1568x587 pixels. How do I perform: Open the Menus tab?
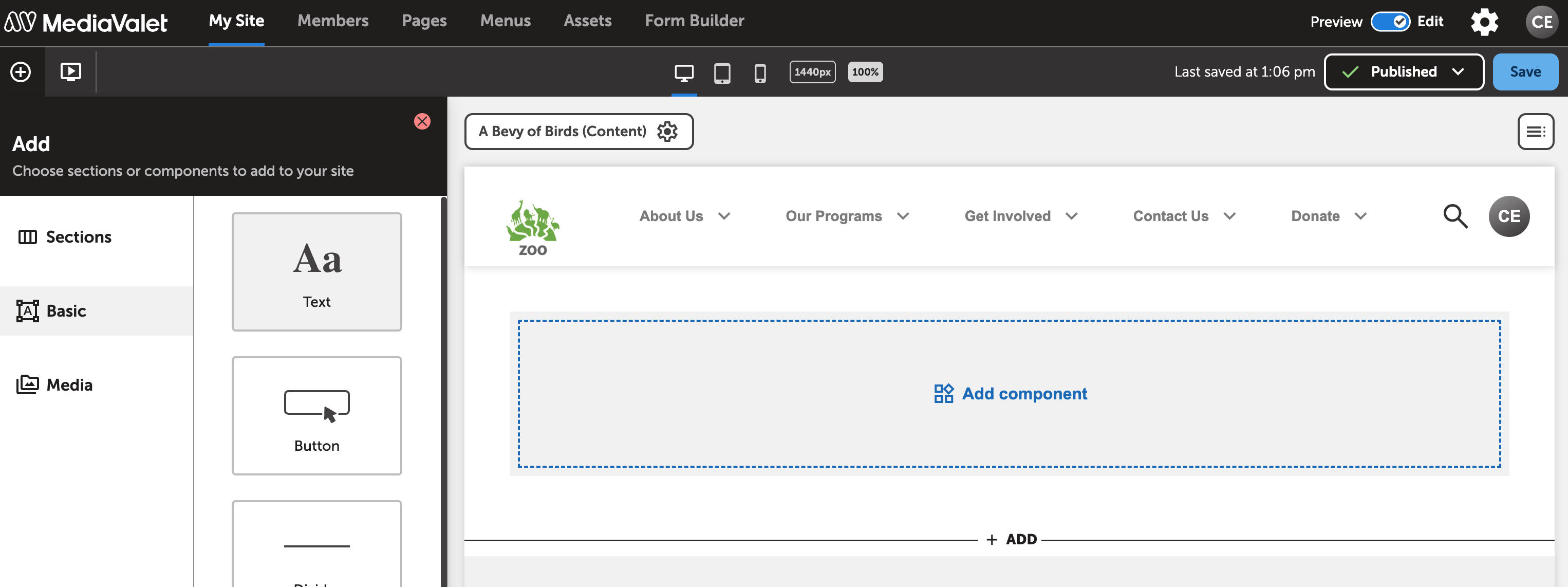[x=505, y=21]
